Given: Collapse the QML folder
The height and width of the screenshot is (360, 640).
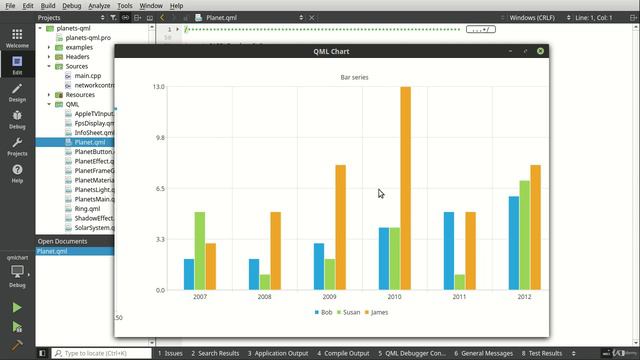Looking at the screenshot, I should 49,104.
